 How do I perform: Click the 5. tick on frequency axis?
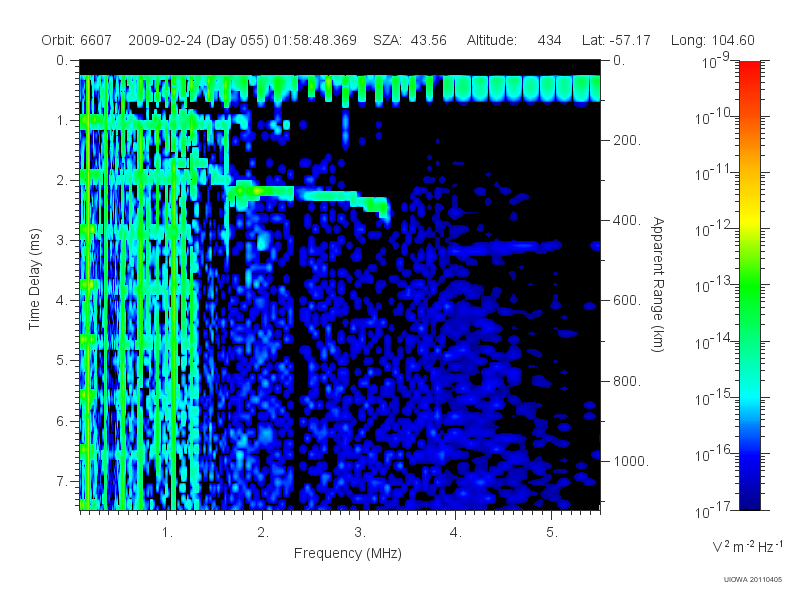552,533
